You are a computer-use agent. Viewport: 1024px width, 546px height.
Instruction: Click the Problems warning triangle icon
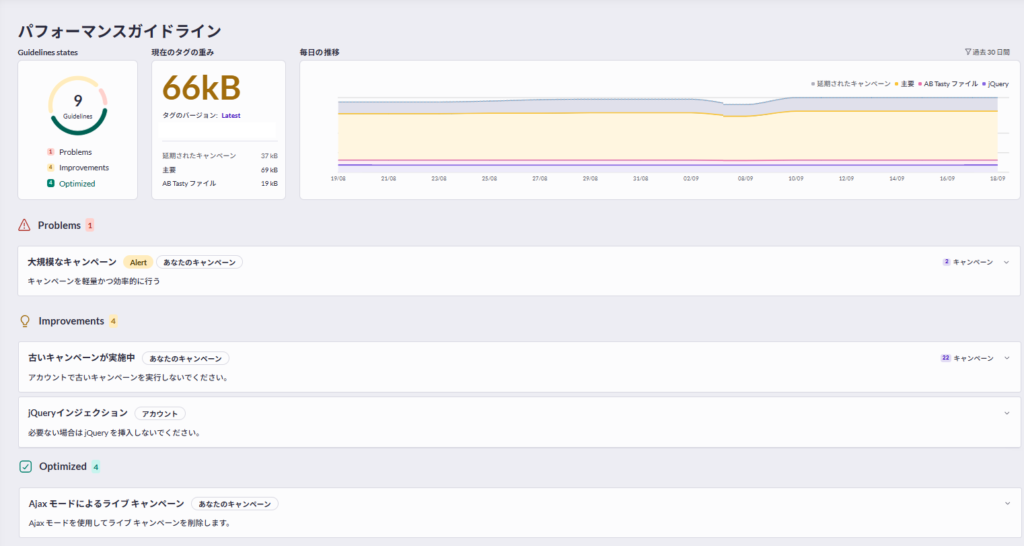(x=25, y=225)
